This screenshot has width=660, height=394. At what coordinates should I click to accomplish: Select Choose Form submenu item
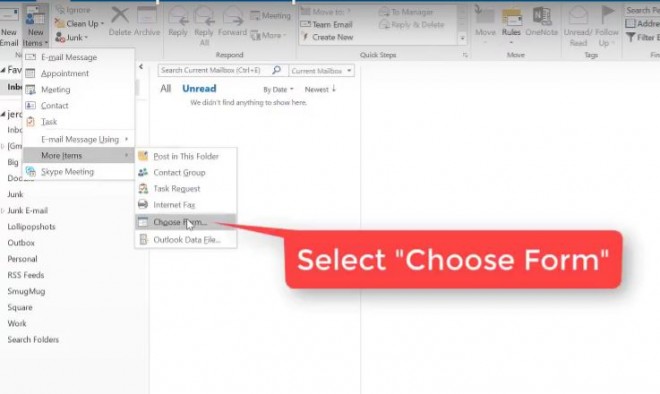point(186,222)
